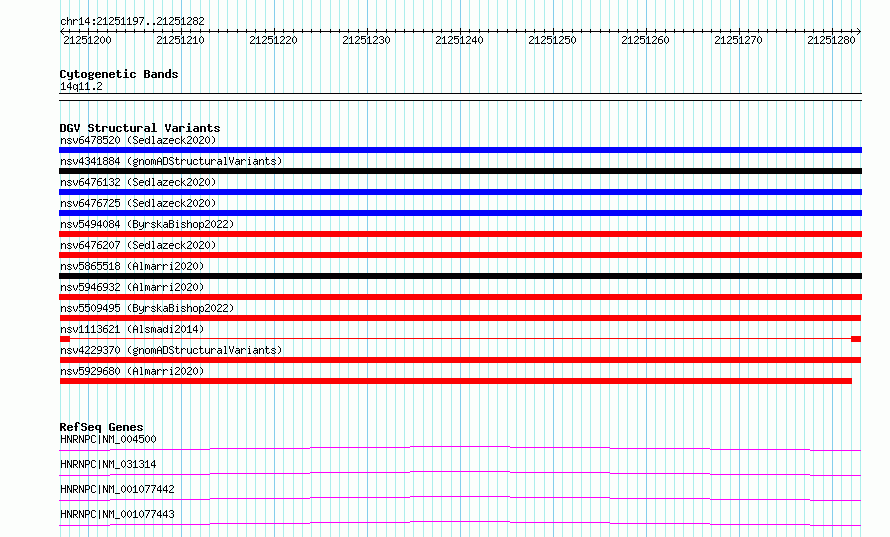Click the blue bar for nsv6476132
The width and height of the screenshot is (890, 537).
[460, 192]
